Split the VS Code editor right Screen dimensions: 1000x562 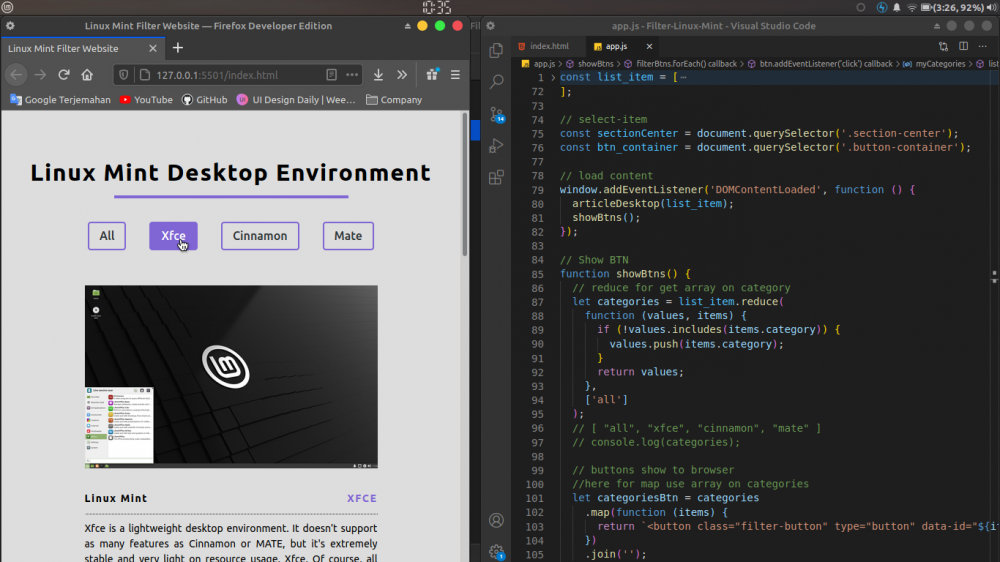[x=964, y=46]
